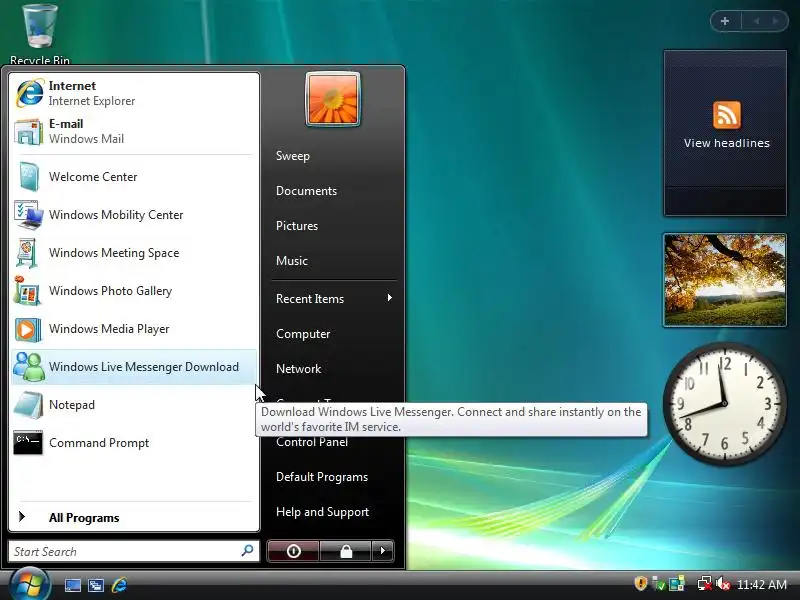800x600 pixels.
Task: Click the tray icon with green checkmark
Action: coord(659,584)
